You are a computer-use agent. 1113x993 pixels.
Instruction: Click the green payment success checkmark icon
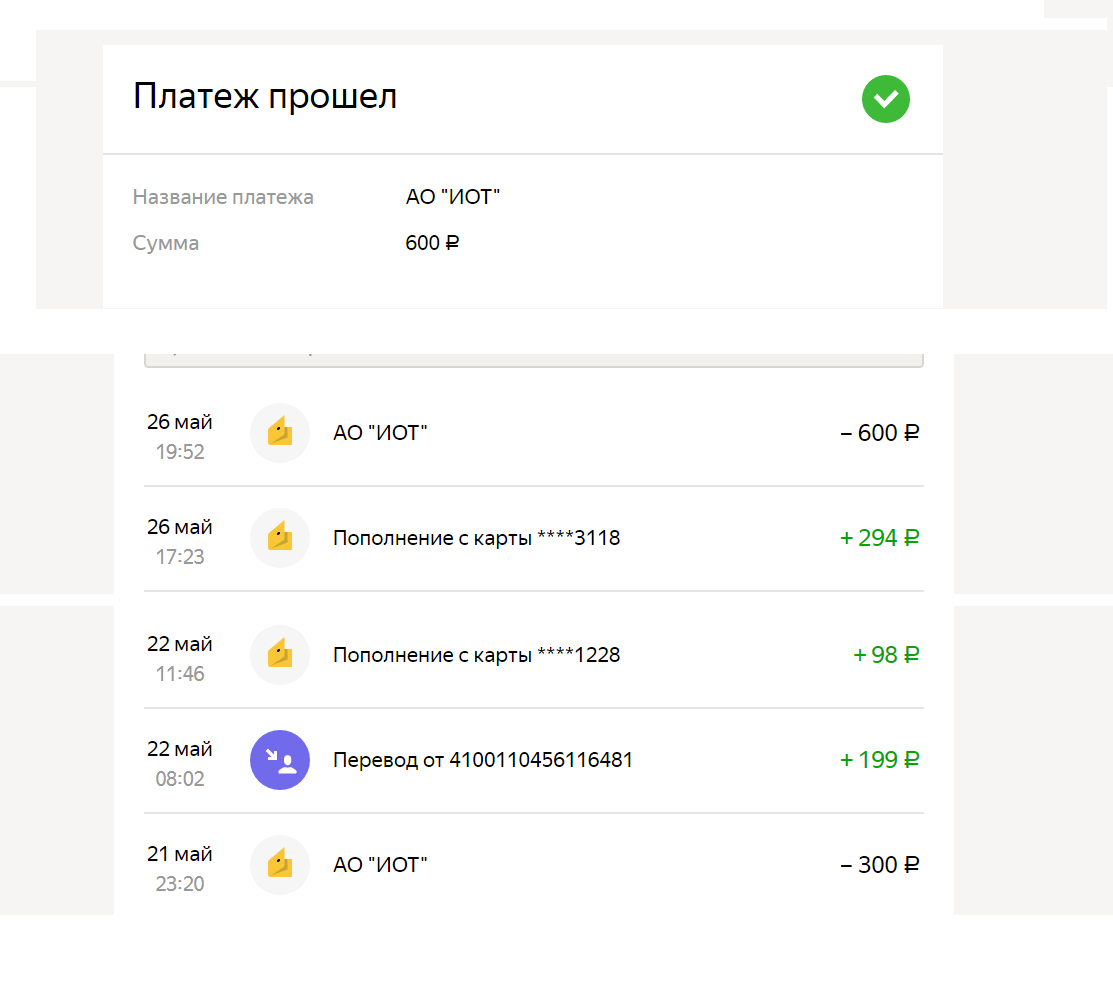(x=885, y=99)
